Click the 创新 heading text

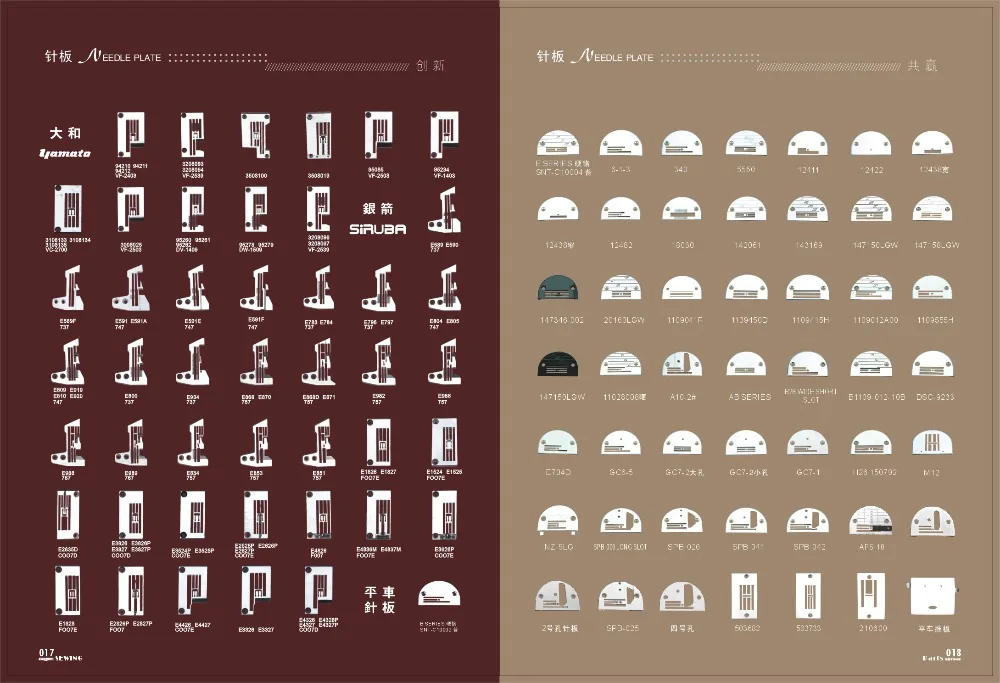(x=430, y=65)
